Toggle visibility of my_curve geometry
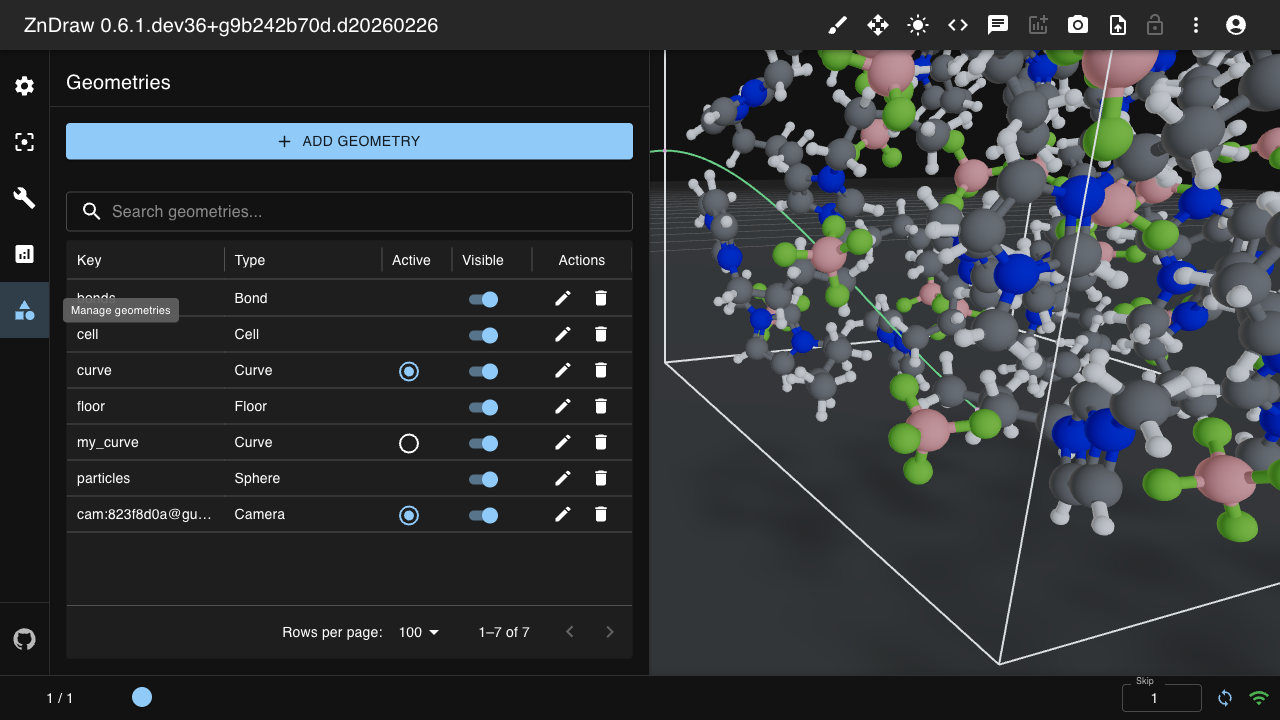Viewport: 1280px width, 720px height. pyautogui.click(x=483, y=443)
